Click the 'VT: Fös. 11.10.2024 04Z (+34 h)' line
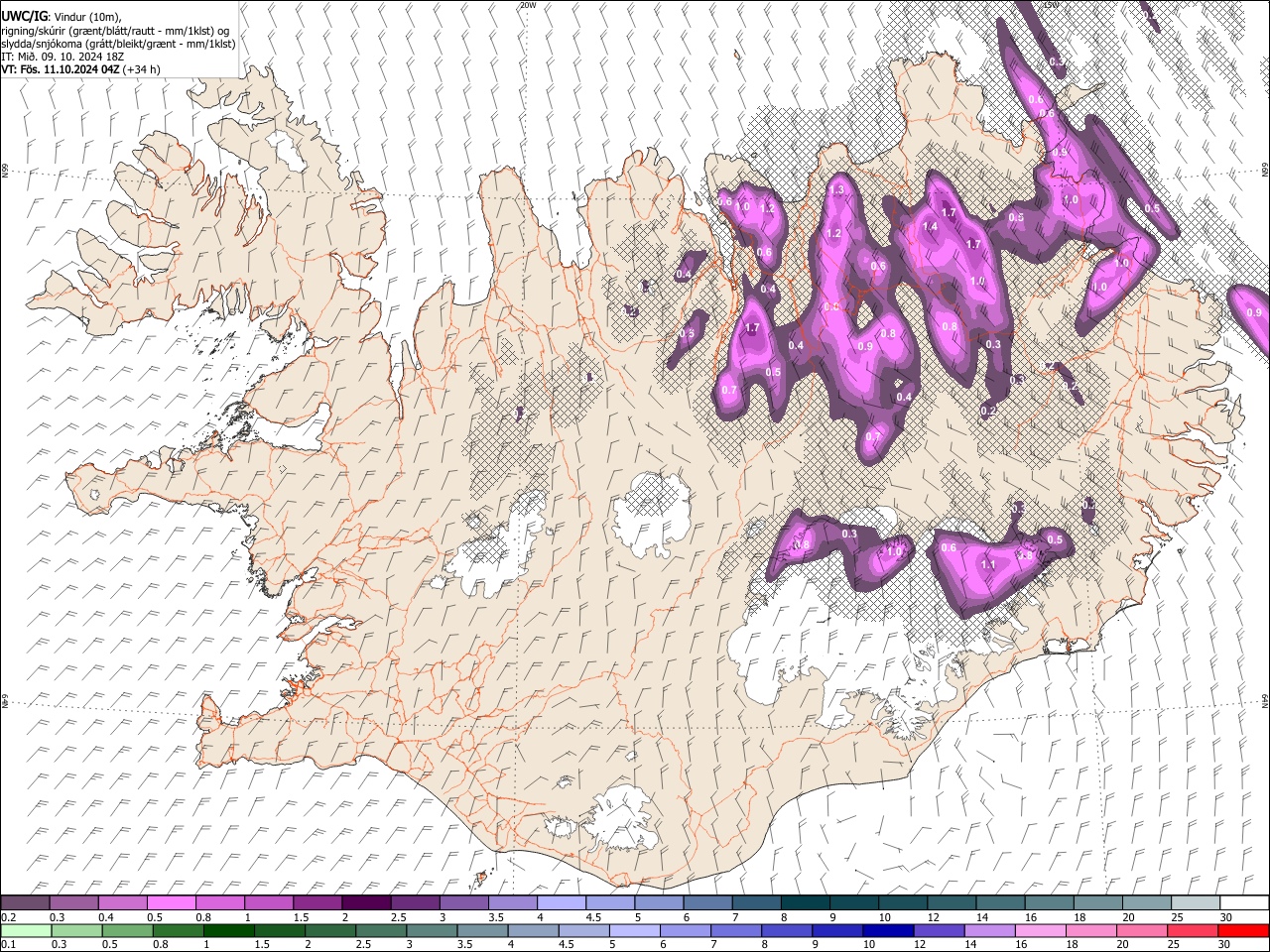The width and height of the screenshot is (1270, 952). 81,69
